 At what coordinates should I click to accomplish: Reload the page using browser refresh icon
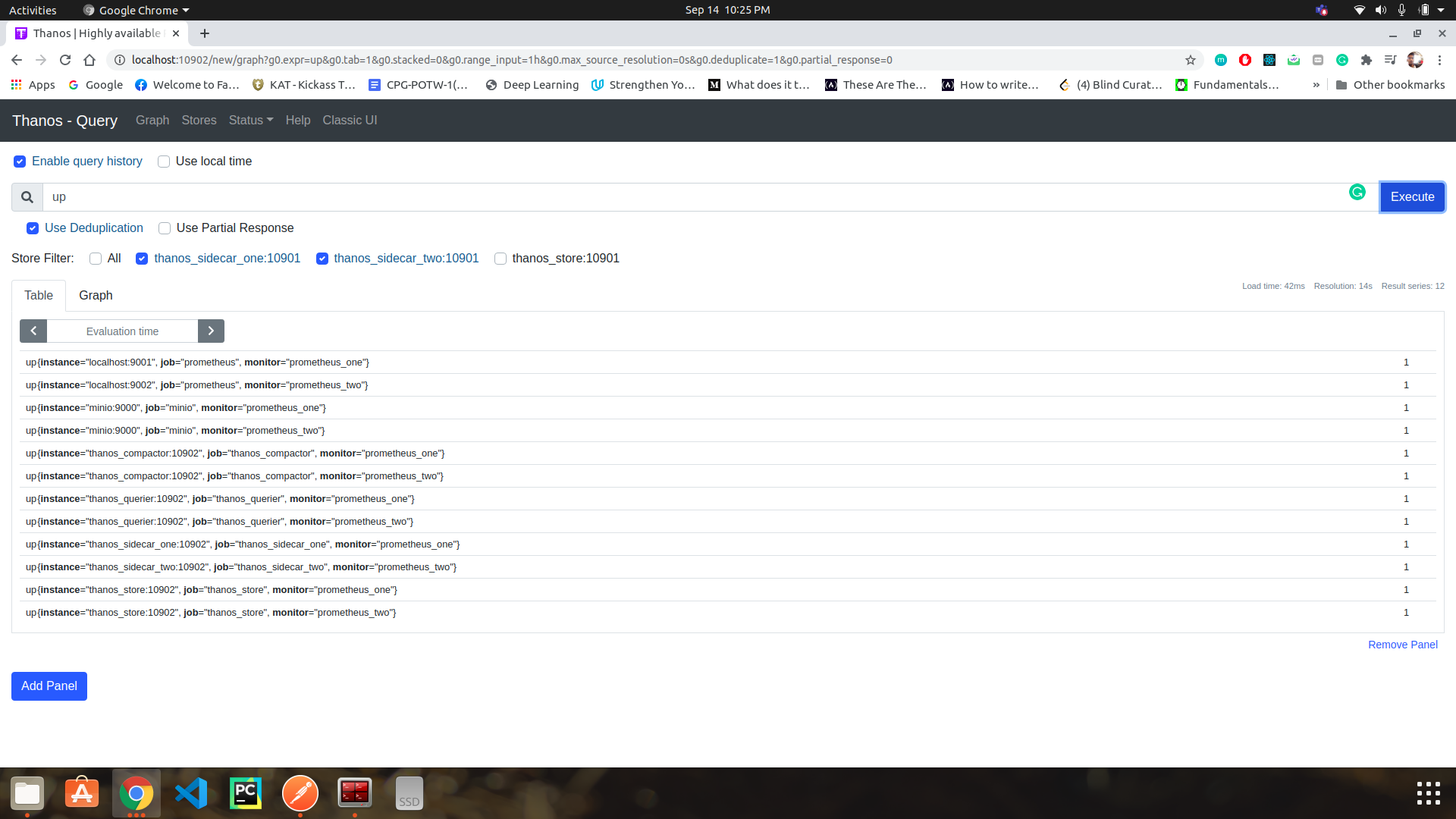[65, 60]
